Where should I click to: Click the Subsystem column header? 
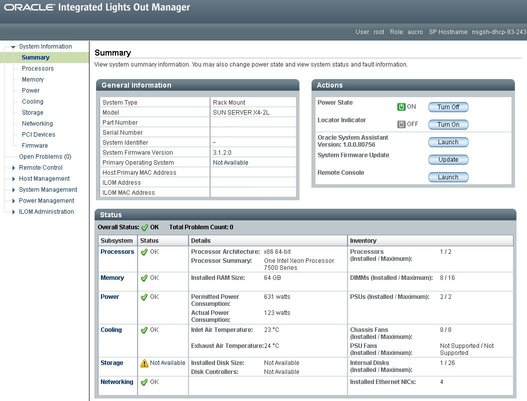pyautogui.click(x=118, y=241)
